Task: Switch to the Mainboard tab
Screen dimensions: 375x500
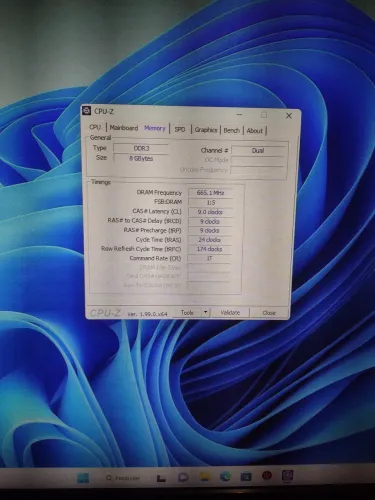Action: click(124, 128)
